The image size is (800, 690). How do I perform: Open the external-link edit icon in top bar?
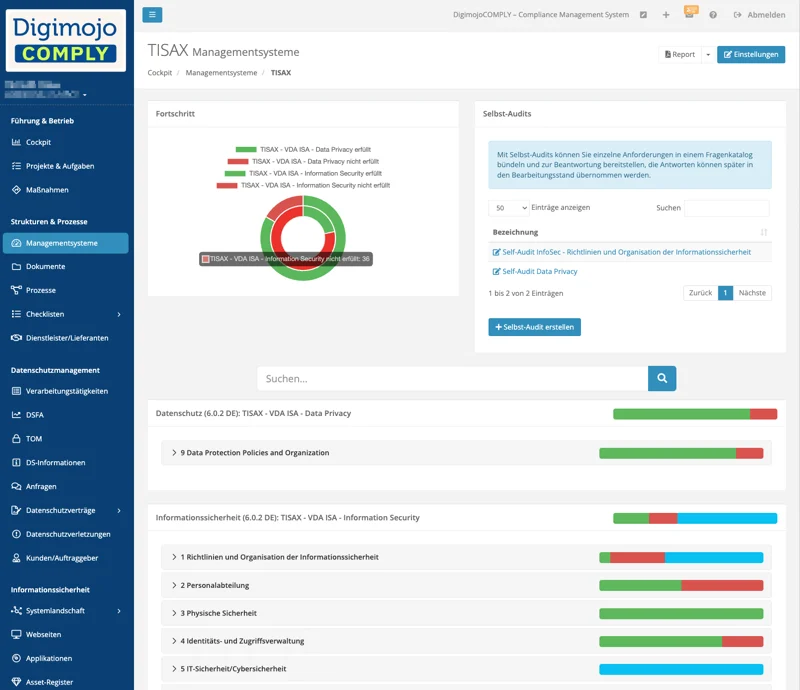pyautogui.click(x=643, y=15)
